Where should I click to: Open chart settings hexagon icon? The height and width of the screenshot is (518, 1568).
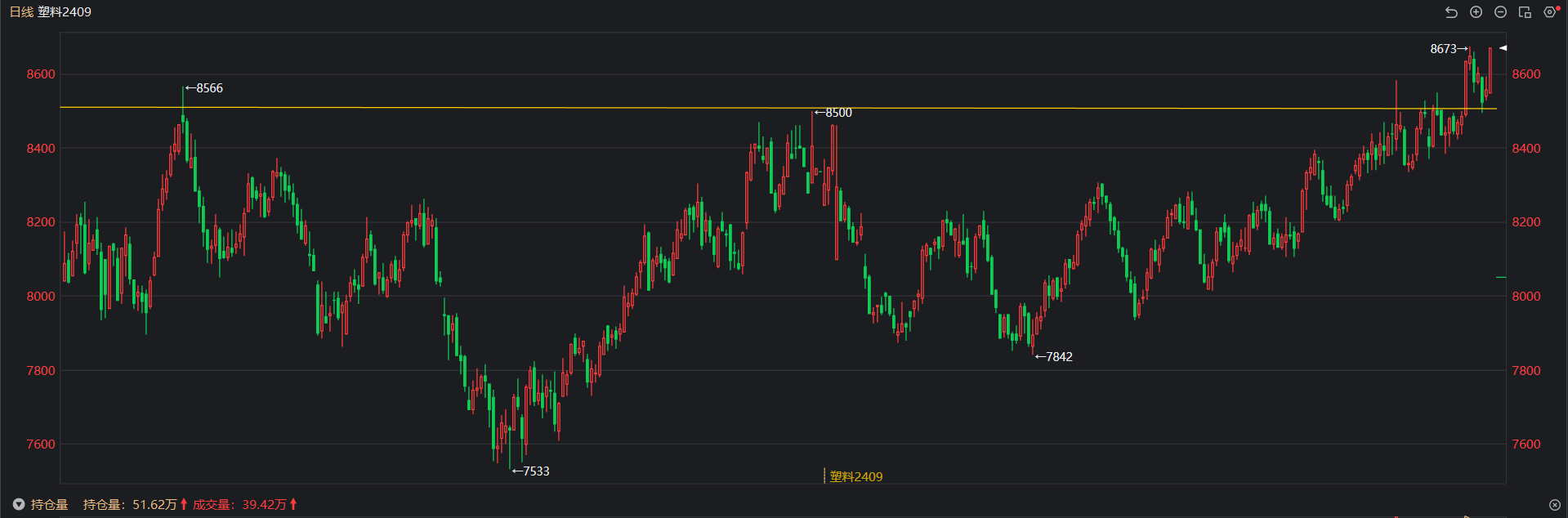click(1549, 12)
